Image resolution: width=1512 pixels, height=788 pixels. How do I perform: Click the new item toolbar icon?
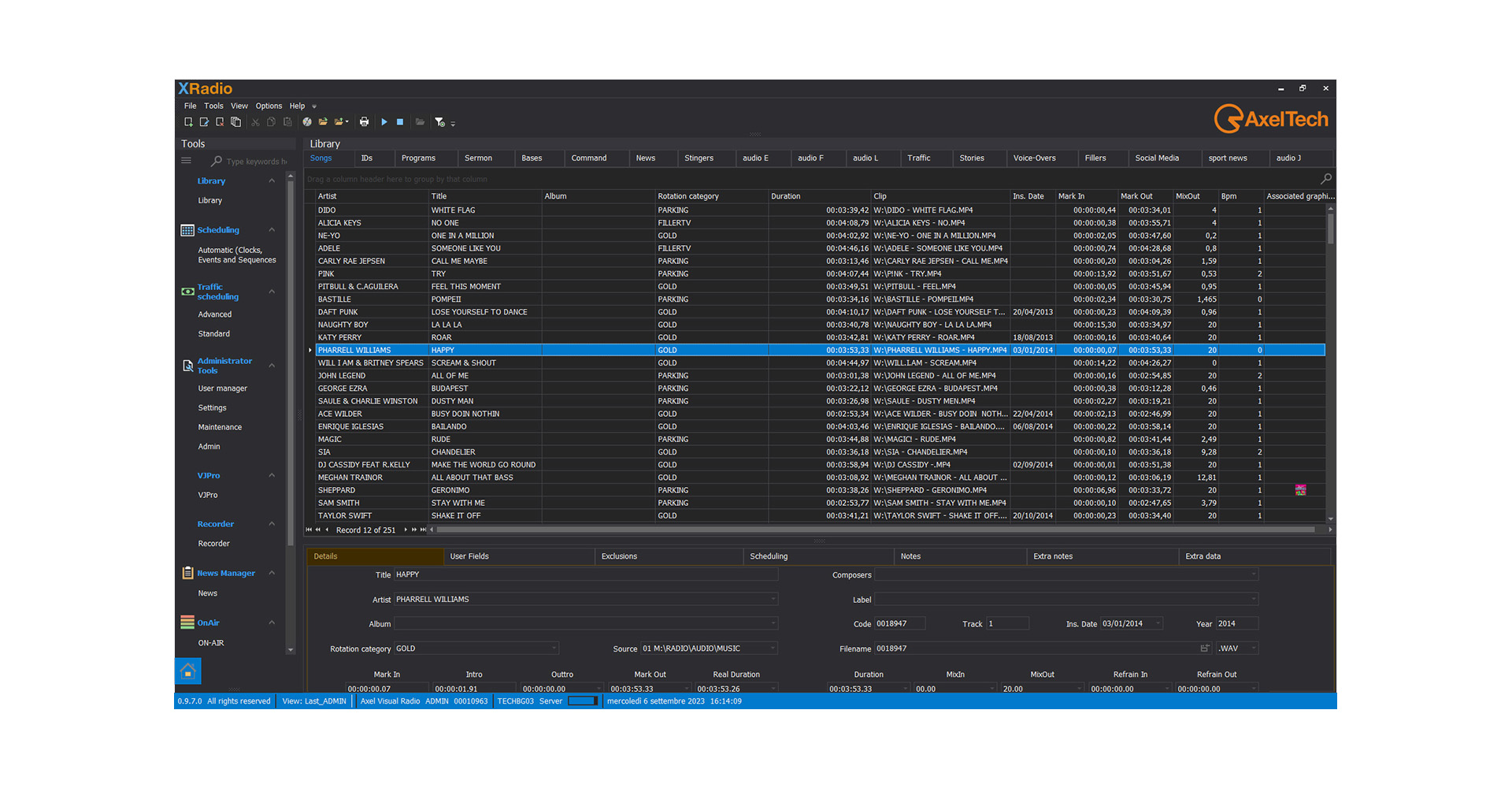click(x=188, y=122)
